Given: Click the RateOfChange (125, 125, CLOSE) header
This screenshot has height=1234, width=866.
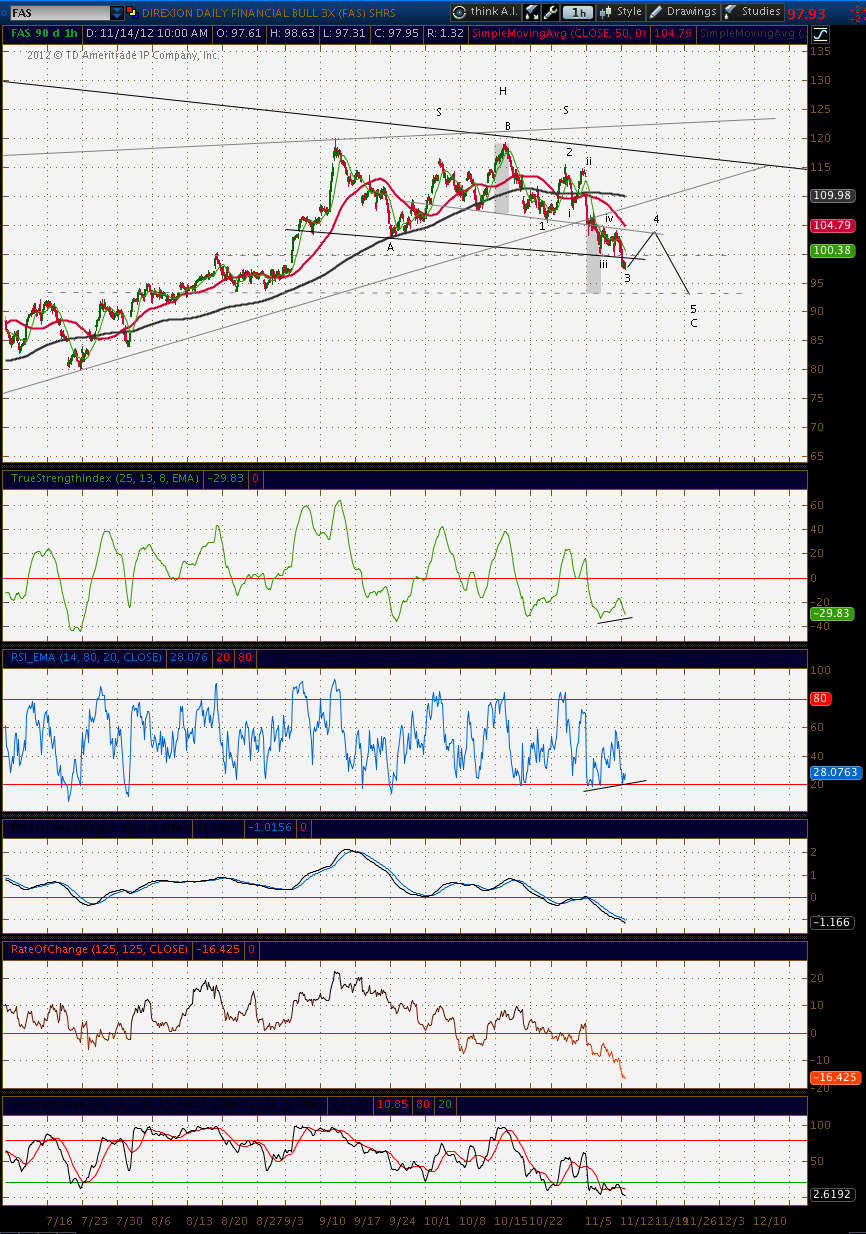Looking at the screenshot, I should pyautogui.click(x=98, y=949).
